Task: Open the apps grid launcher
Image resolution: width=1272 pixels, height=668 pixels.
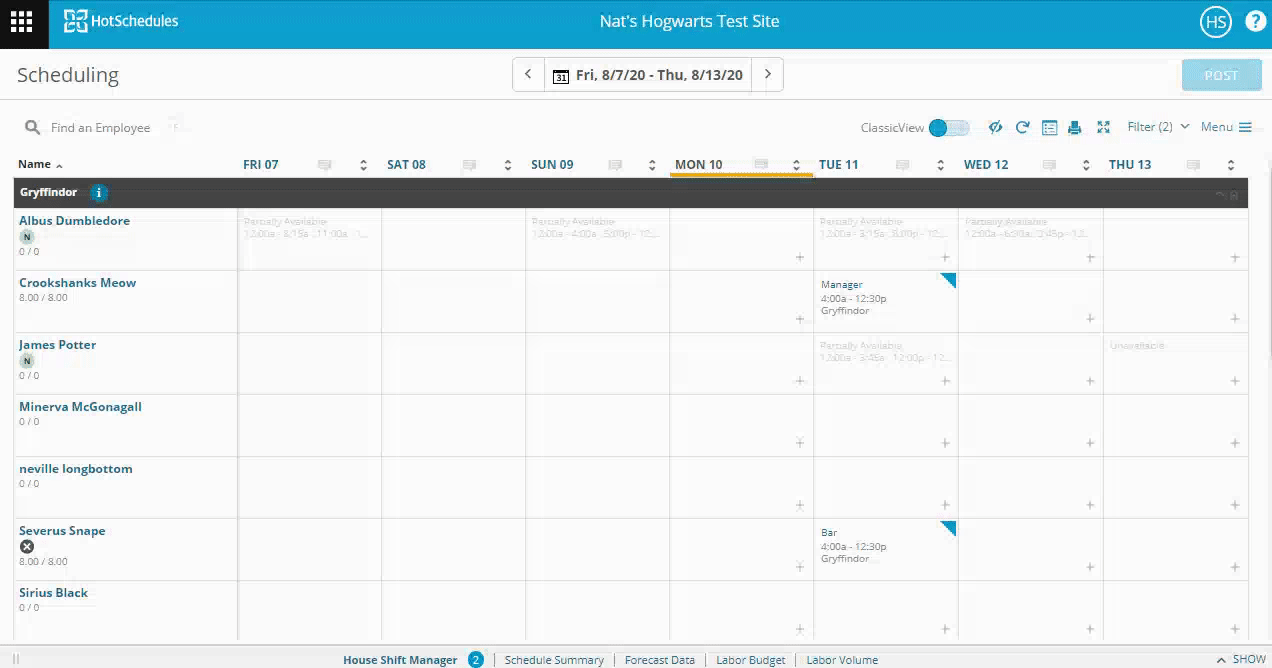Action: click(22, 22)
